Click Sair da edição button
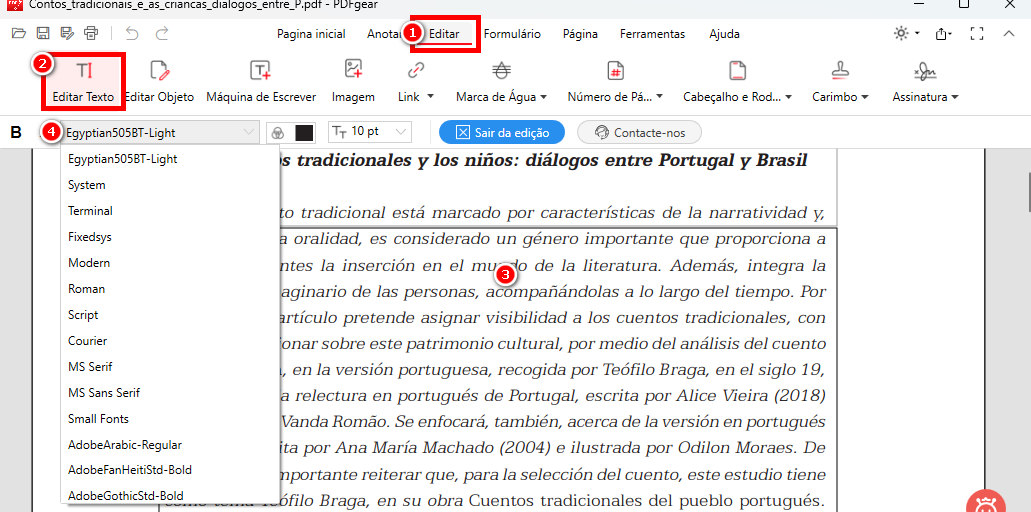The image size is (1031, 512). point(502,133)
